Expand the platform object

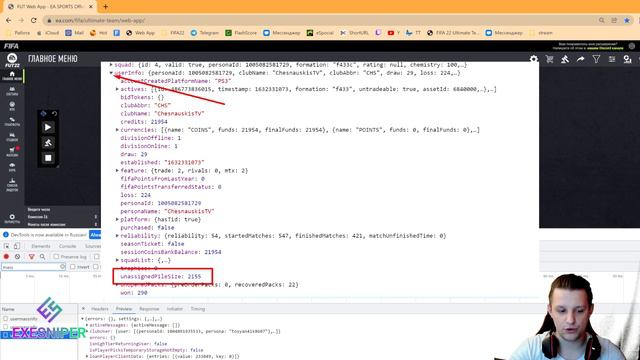pyautogui.click(x=117, y=220)
